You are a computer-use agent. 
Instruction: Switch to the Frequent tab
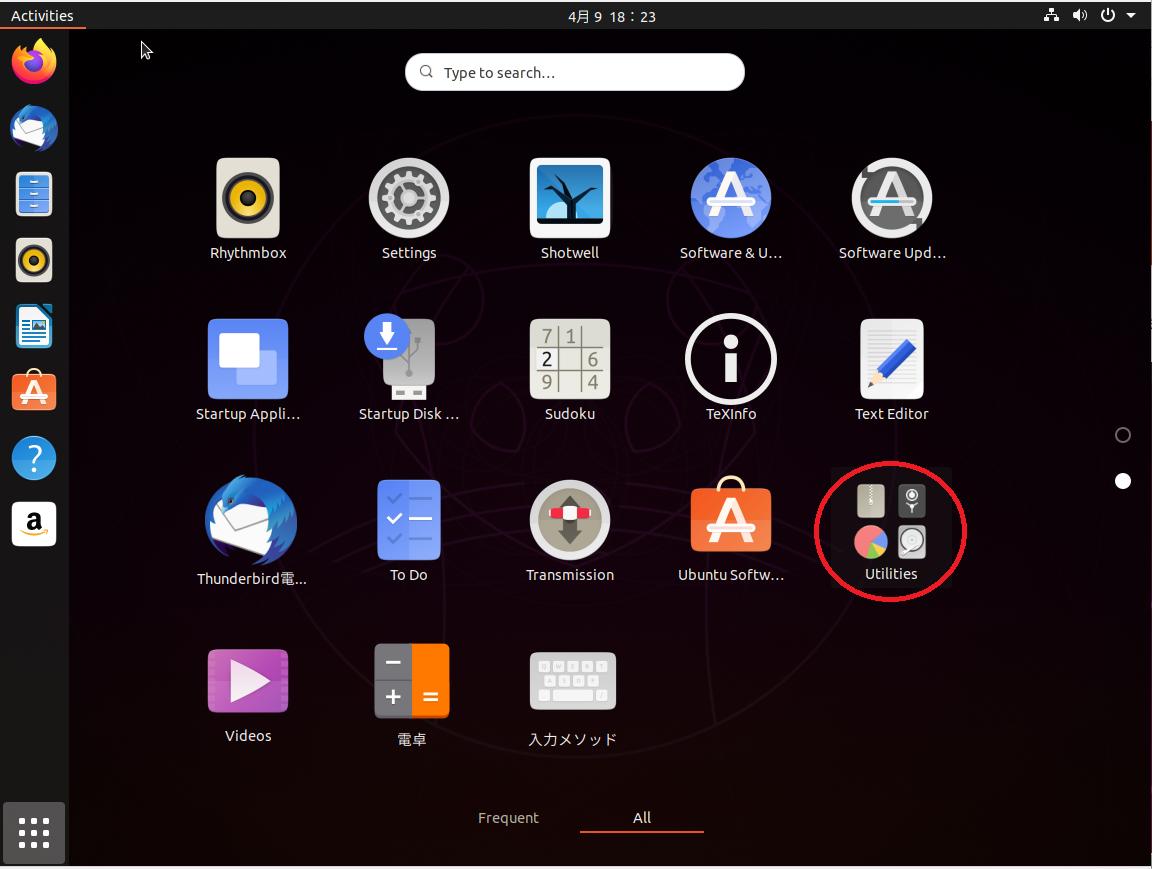click(x=508, y=818)
